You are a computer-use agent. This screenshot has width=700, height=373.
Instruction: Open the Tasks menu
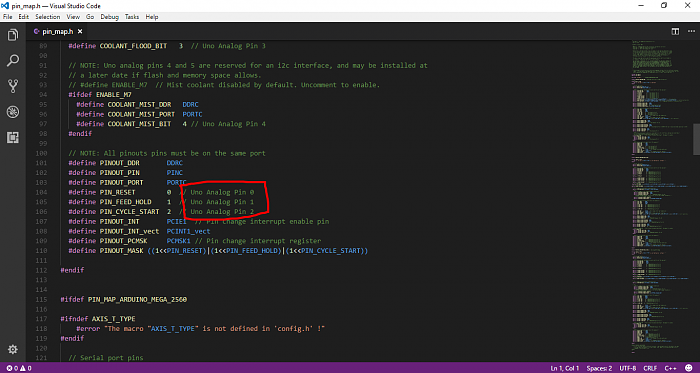coord(132,17)
